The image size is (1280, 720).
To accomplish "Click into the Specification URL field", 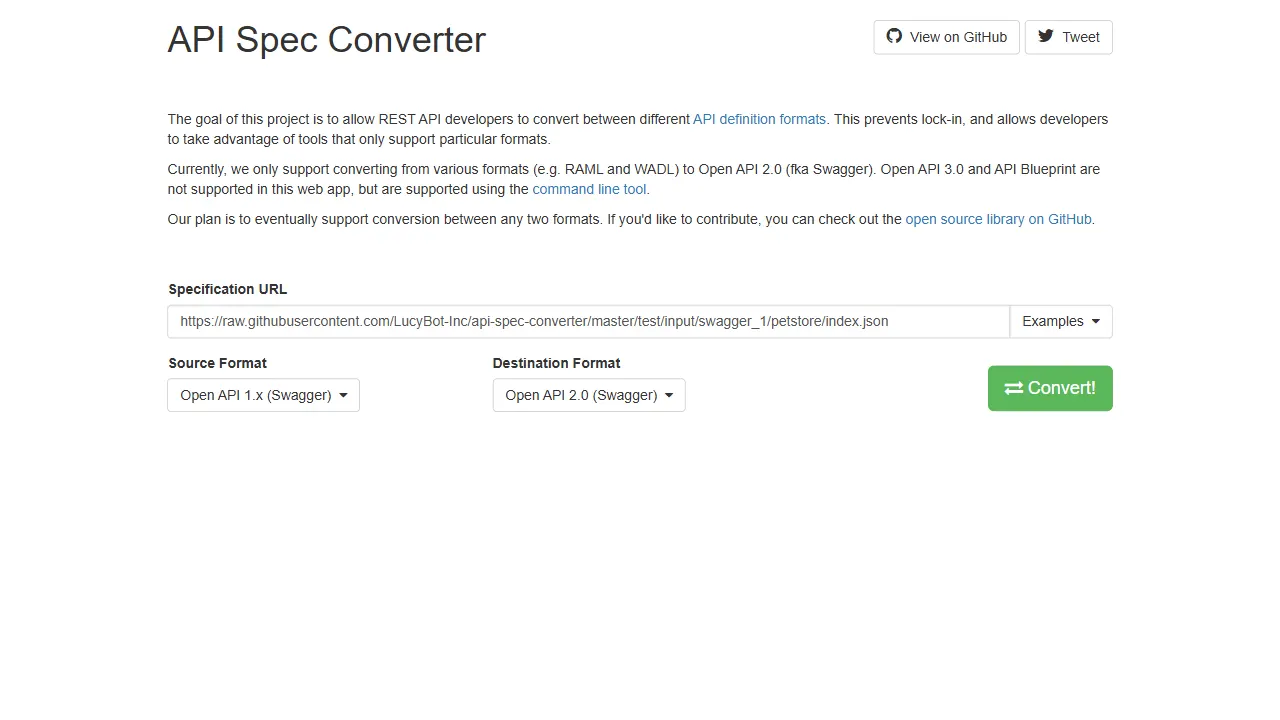I will [589, 321].
